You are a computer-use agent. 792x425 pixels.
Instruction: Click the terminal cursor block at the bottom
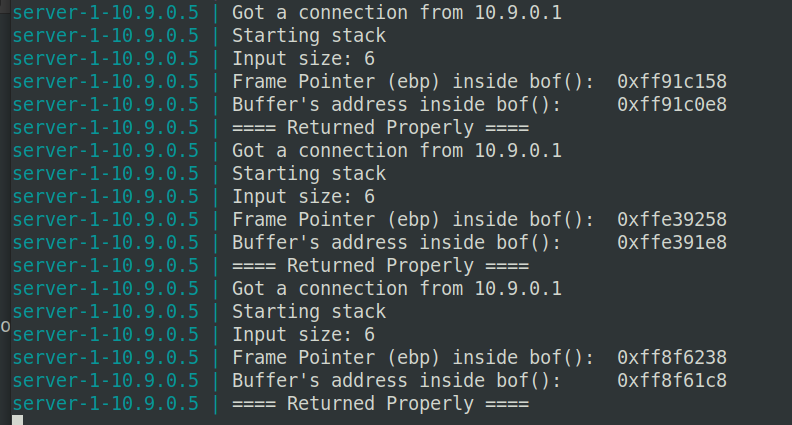pos(17,420)
